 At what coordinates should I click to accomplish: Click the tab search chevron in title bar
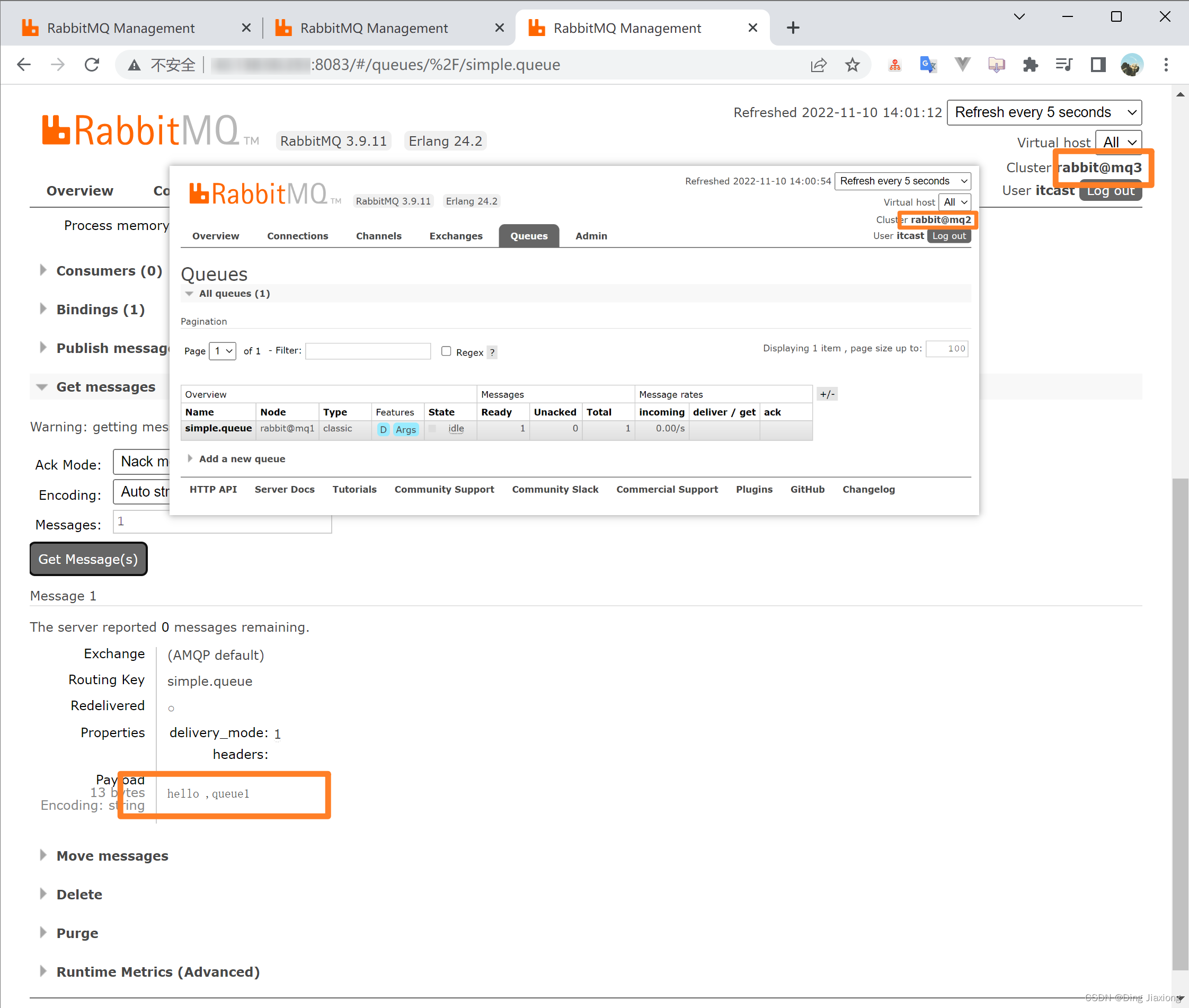1019,16
